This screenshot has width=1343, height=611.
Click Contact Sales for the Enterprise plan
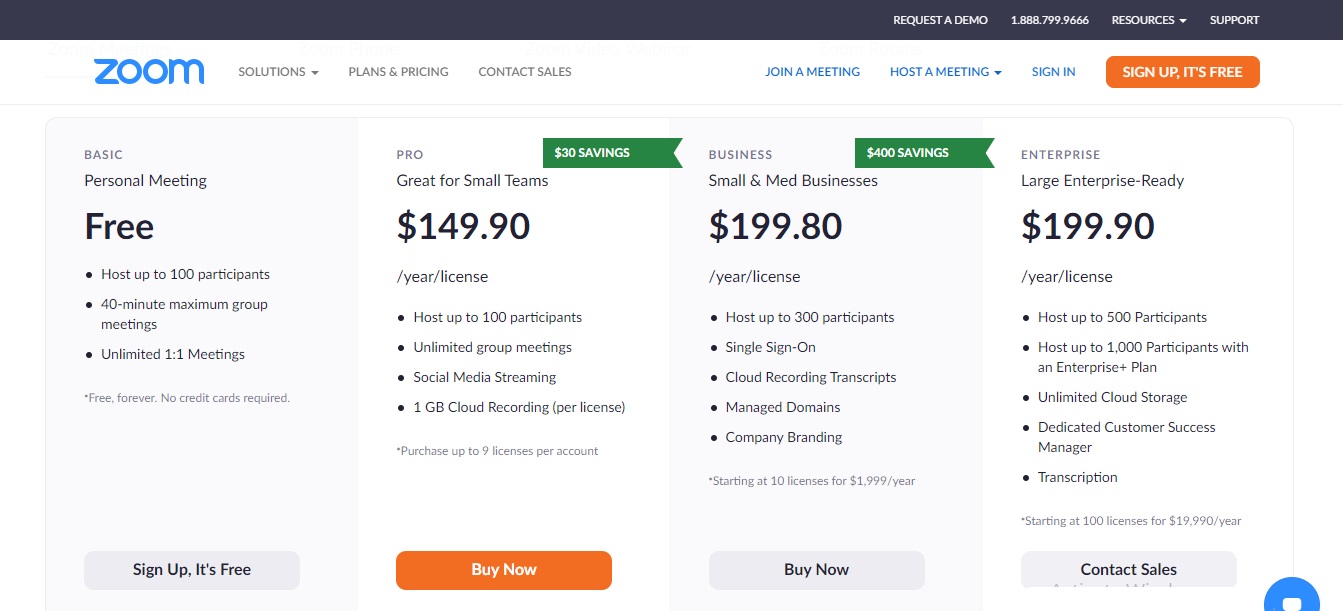coord(1128,569)
